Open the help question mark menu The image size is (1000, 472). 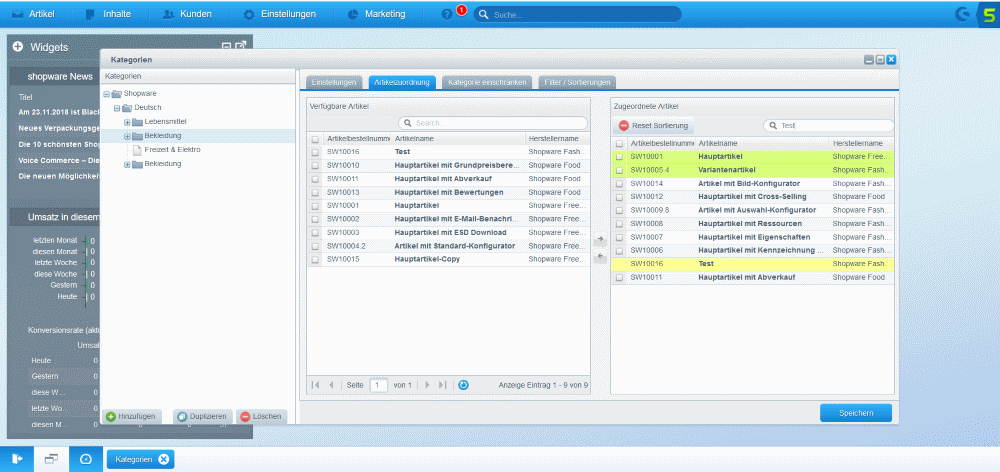(446, 14)
